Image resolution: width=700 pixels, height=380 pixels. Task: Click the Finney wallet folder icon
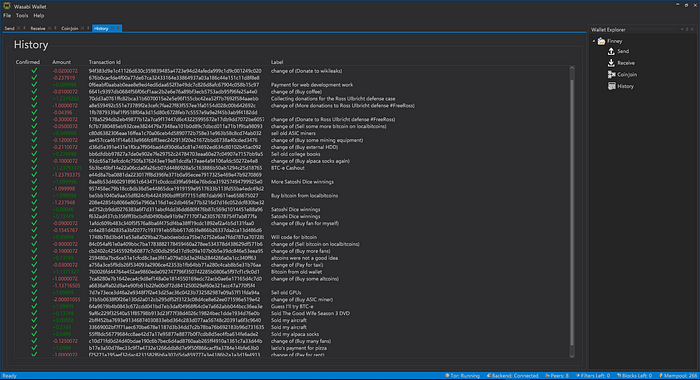601,41
